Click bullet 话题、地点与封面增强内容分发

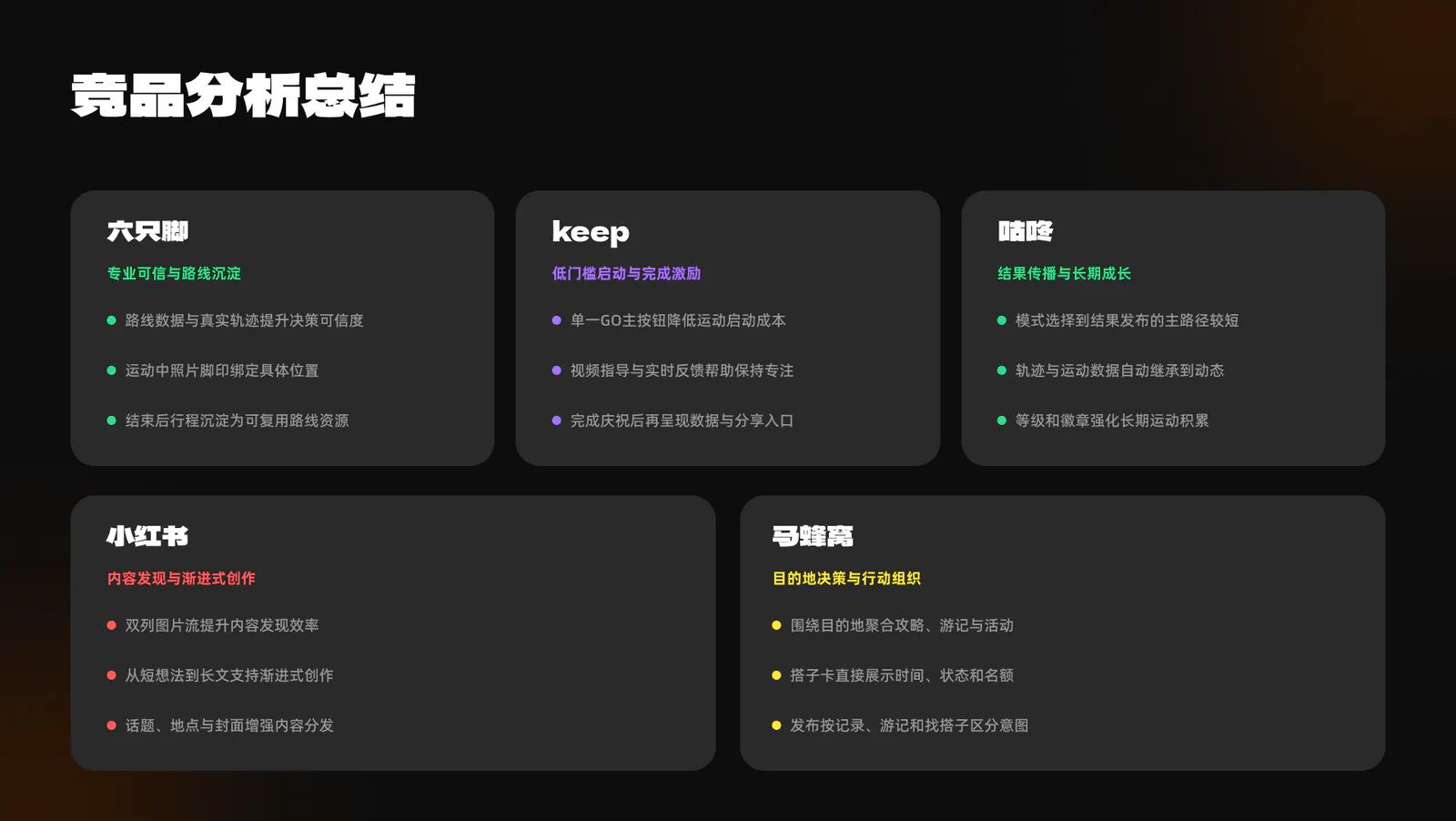click(x=229, y=725)
